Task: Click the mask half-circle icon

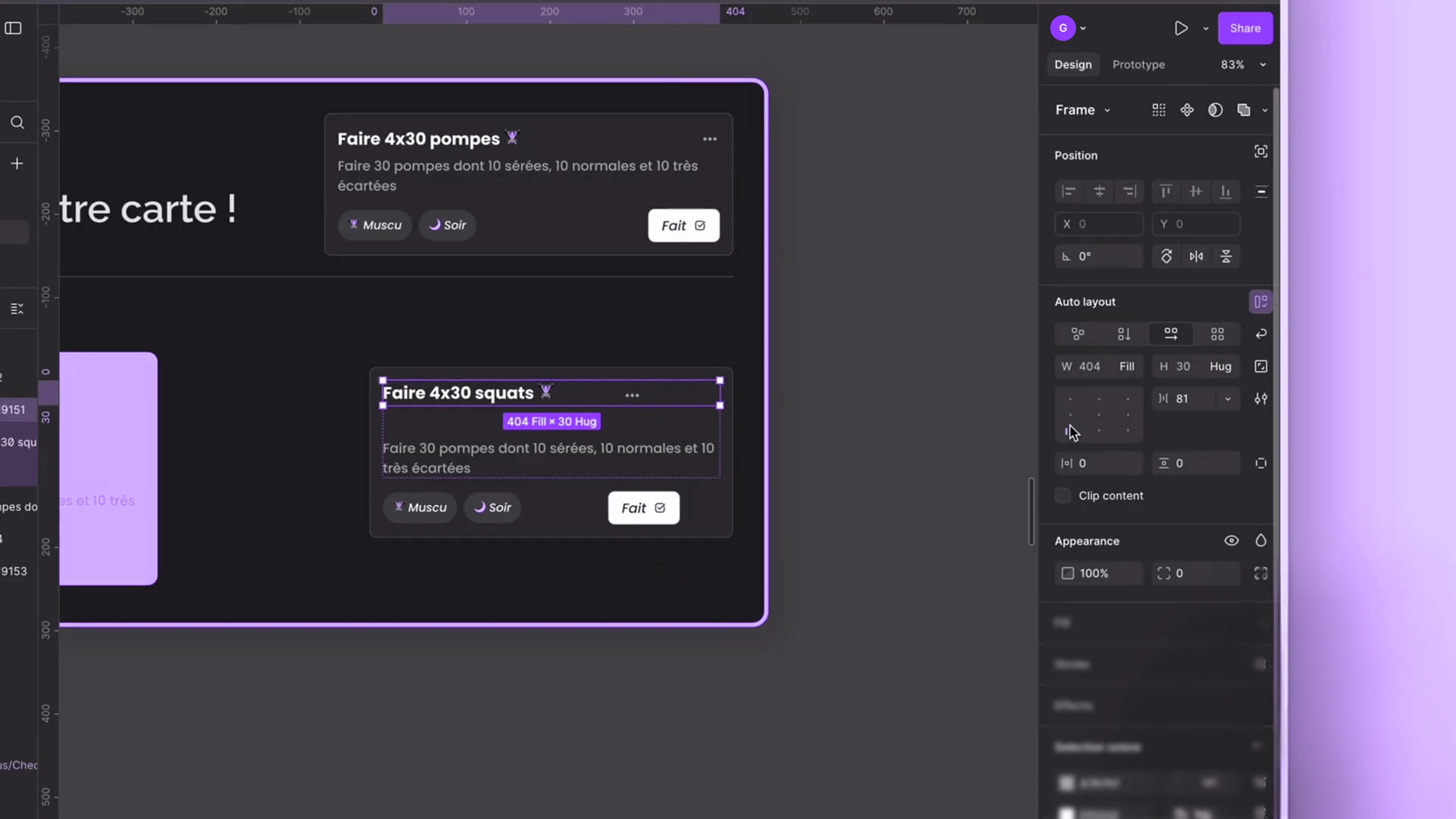Action: (x=1215, y=110)
